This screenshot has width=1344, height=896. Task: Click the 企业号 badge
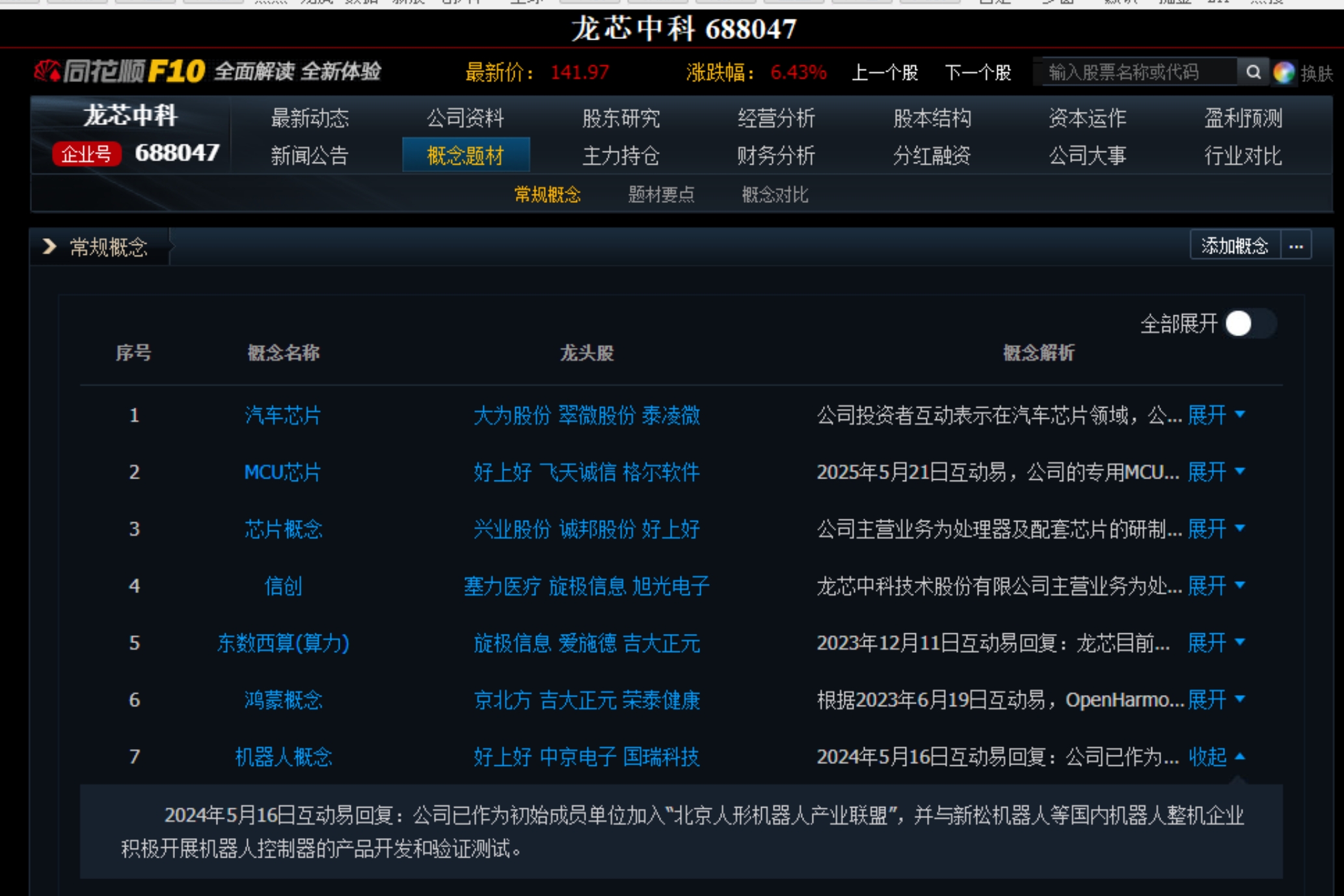coord(87,154)
